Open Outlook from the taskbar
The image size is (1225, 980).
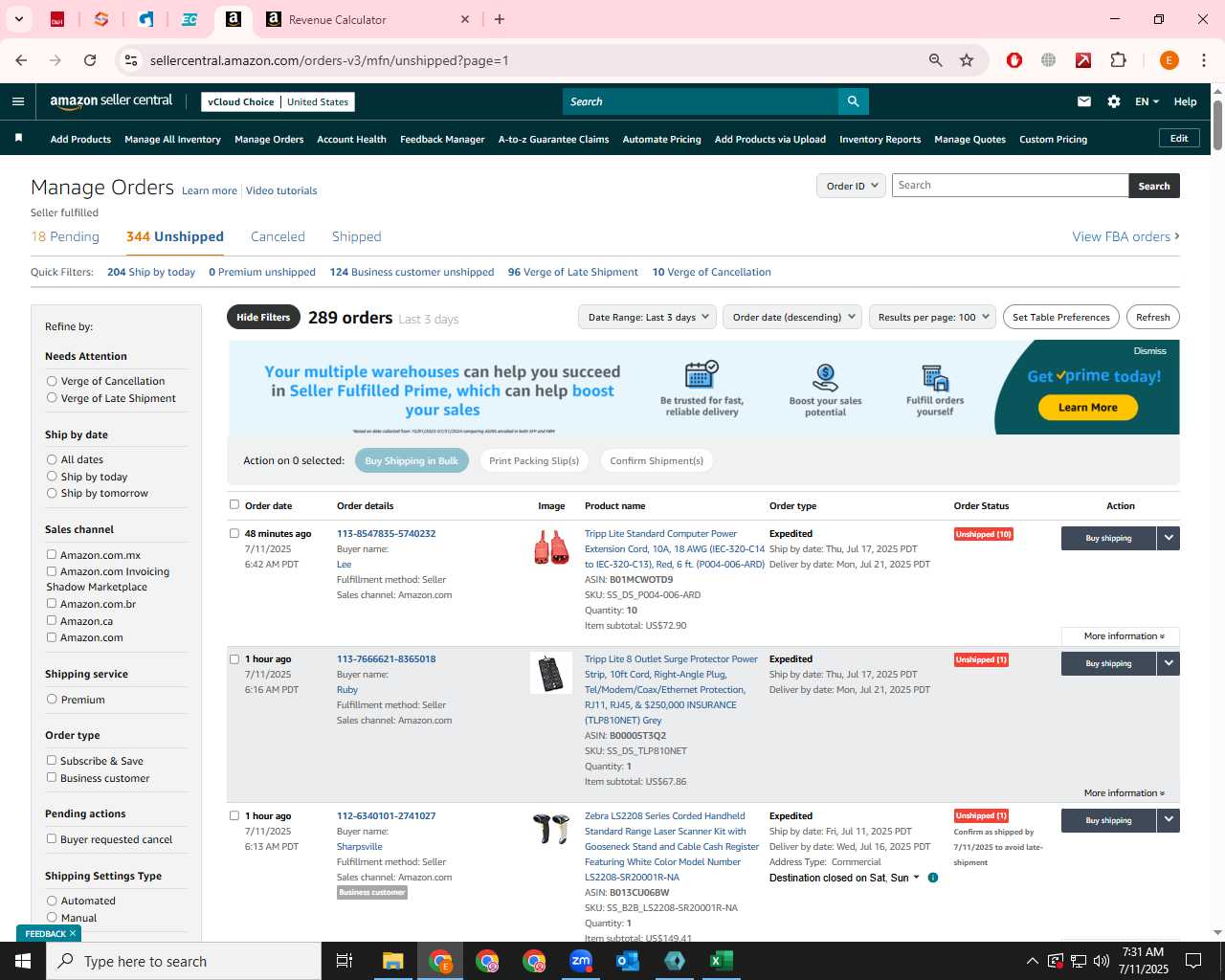[628, 961]
